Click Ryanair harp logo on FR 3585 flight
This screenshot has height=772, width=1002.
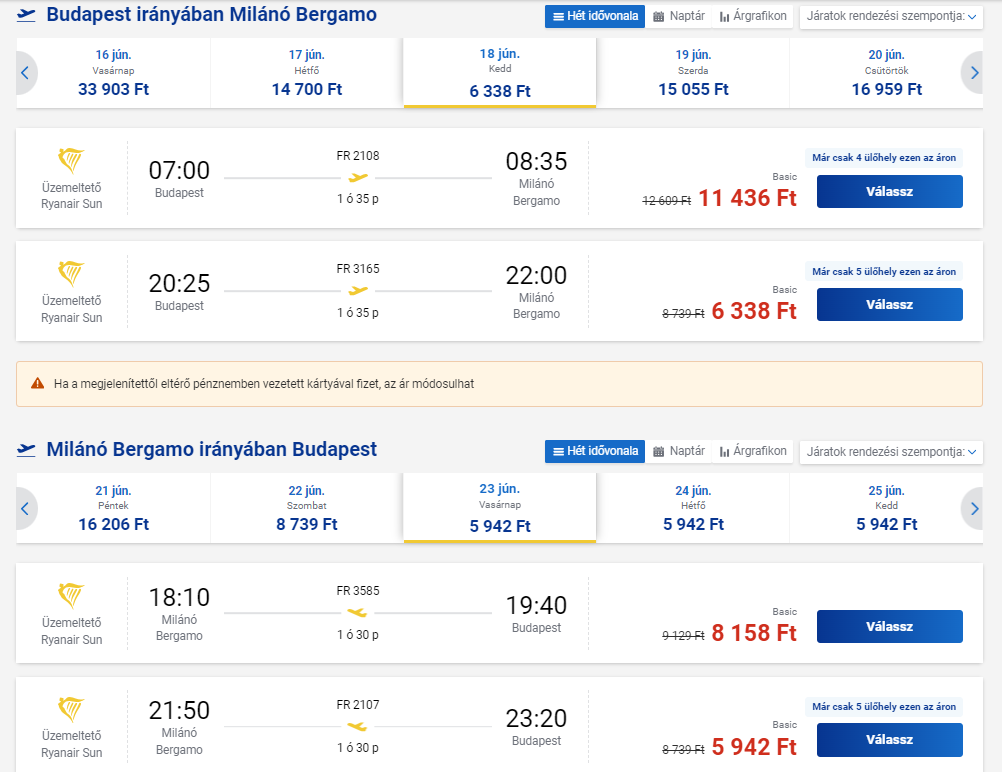71,596
